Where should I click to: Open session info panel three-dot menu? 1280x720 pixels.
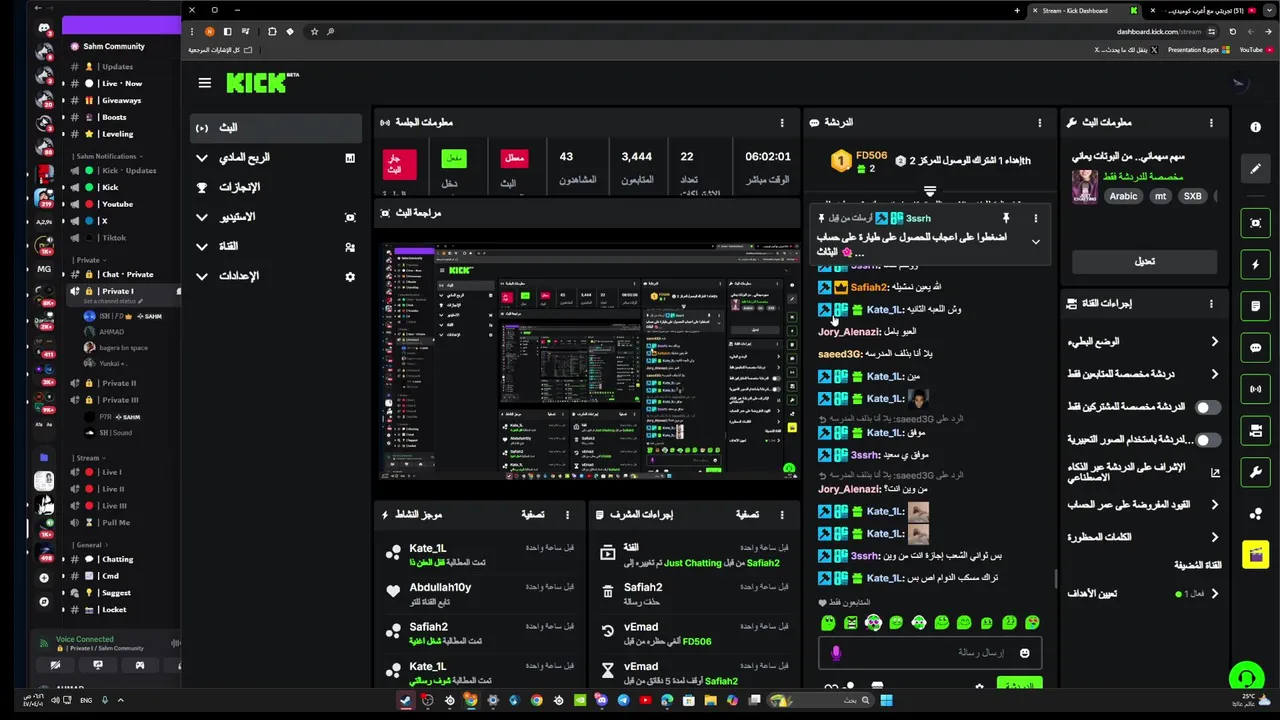[x=782, y=122]
